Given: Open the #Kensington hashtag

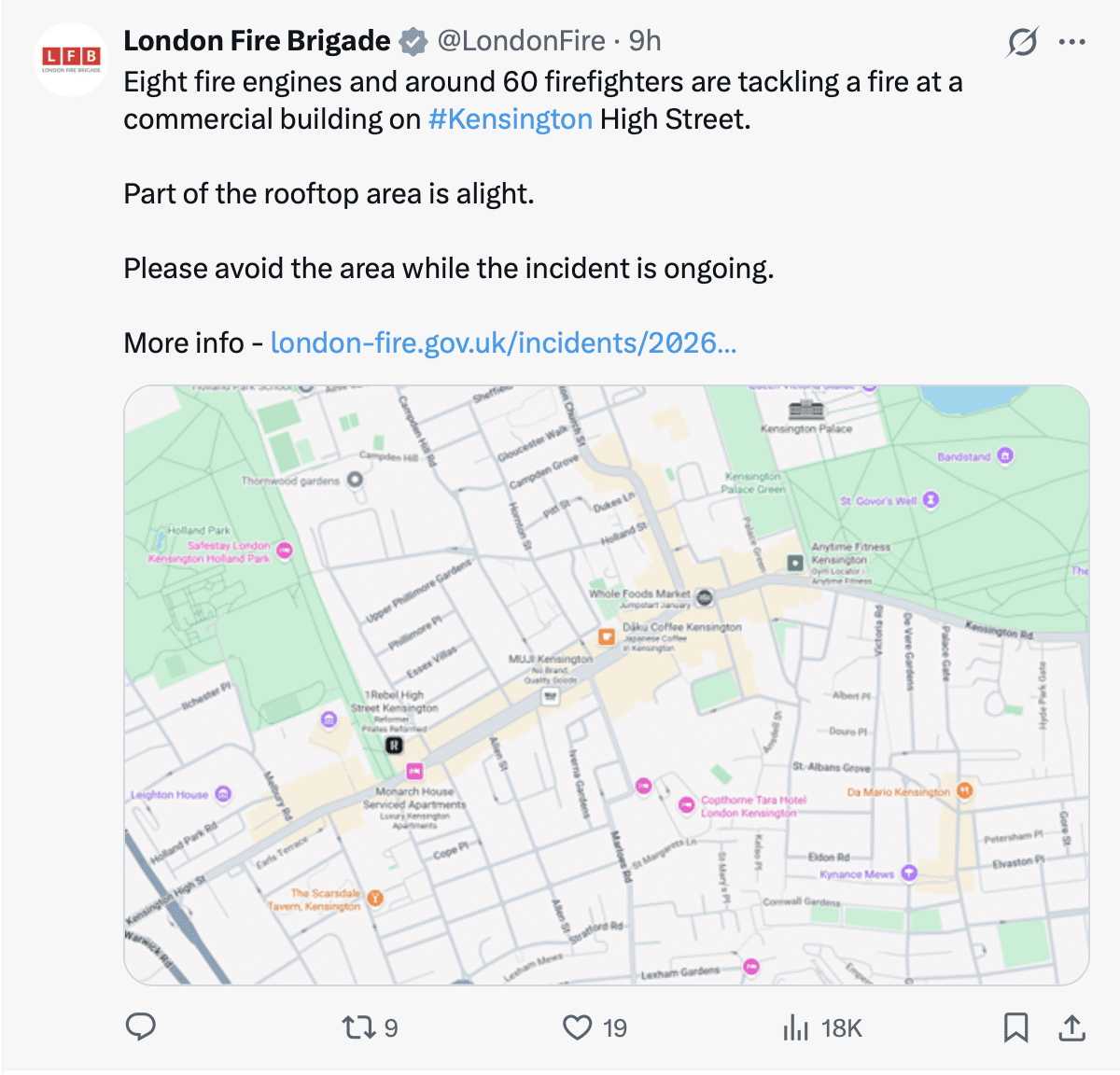Looking at the screenshot, I should 511,119.
